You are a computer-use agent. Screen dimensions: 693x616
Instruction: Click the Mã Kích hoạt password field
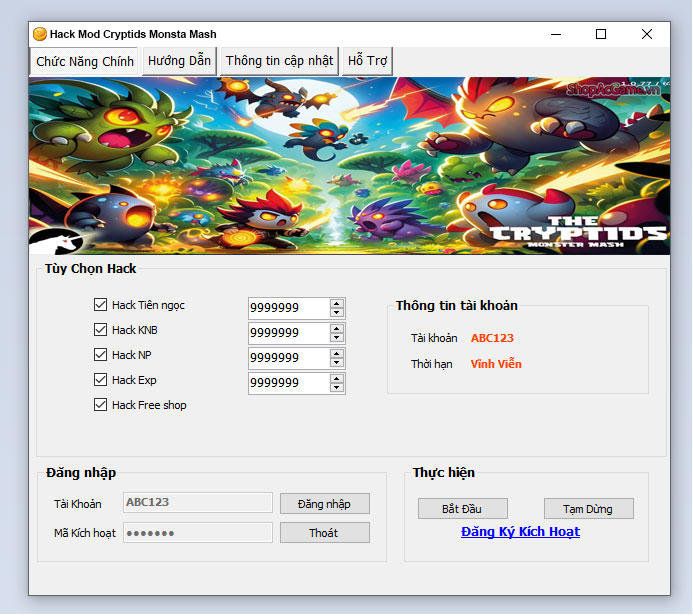(x=198, y=533)
